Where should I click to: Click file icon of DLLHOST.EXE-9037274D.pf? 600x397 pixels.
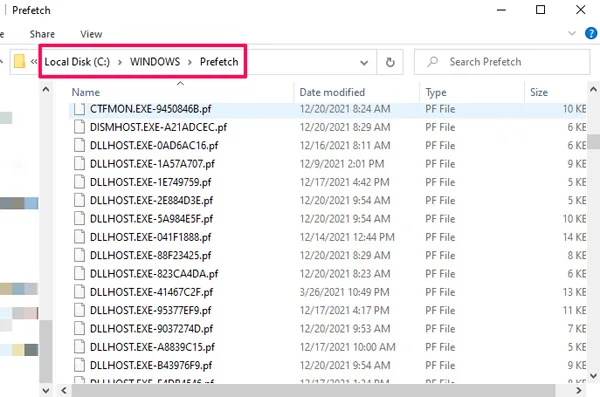coord(79,328)
